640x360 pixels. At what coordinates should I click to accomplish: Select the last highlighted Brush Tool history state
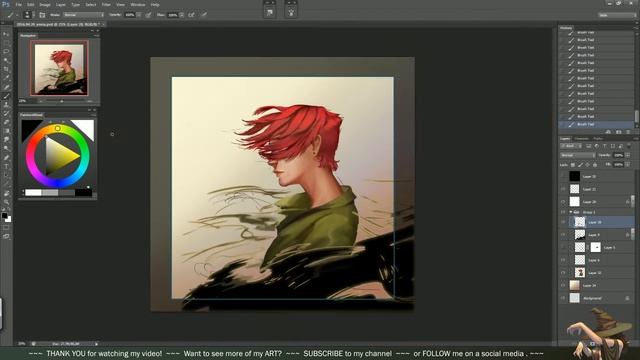(x=596, y=124)
